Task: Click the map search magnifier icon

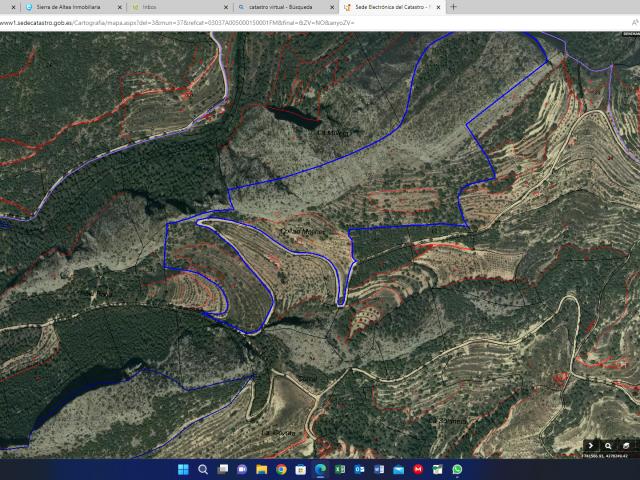Action: point(609,445)
